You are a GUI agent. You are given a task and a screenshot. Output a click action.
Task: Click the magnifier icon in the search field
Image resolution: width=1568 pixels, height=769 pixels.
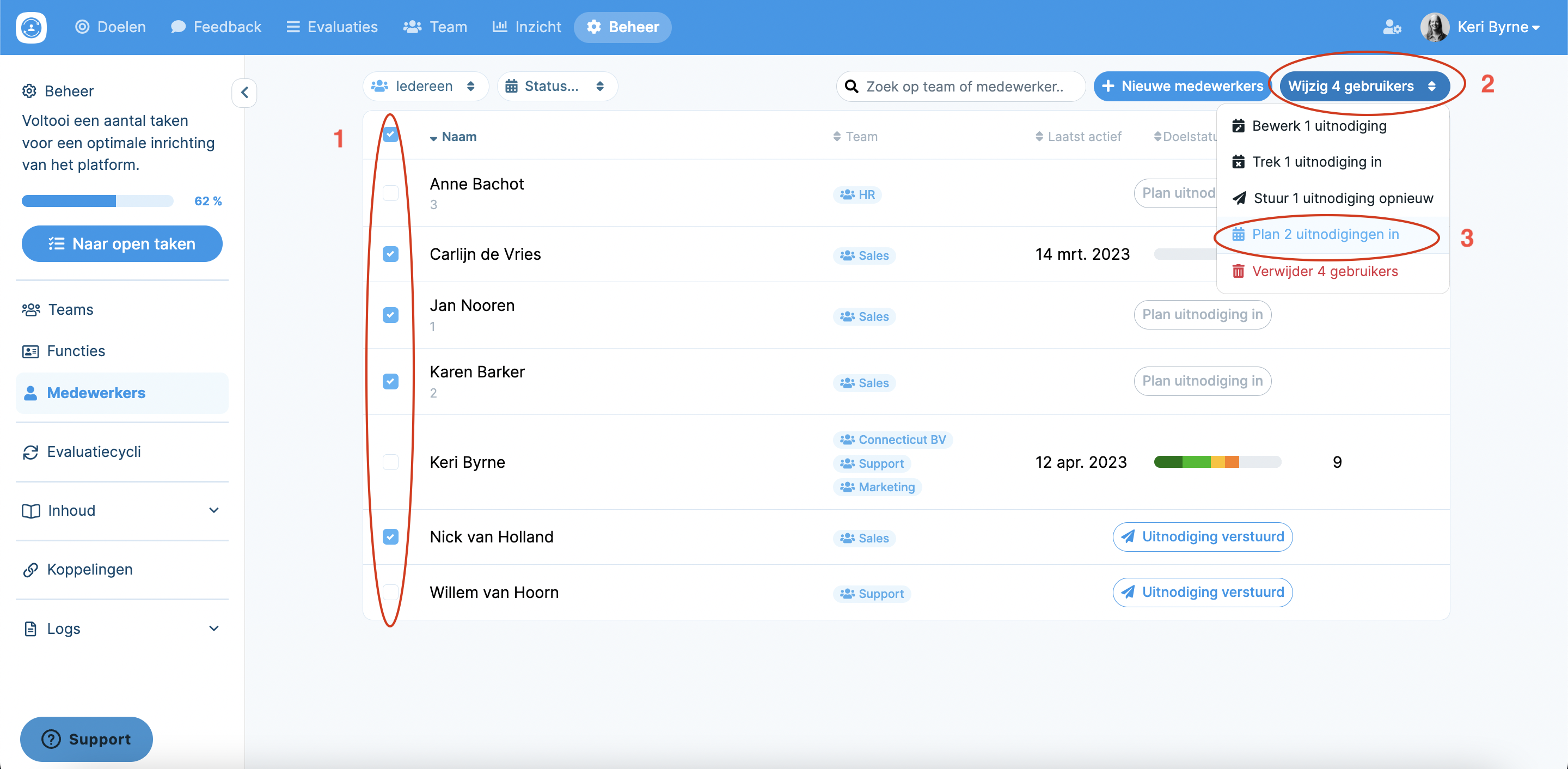coord(852,87)
